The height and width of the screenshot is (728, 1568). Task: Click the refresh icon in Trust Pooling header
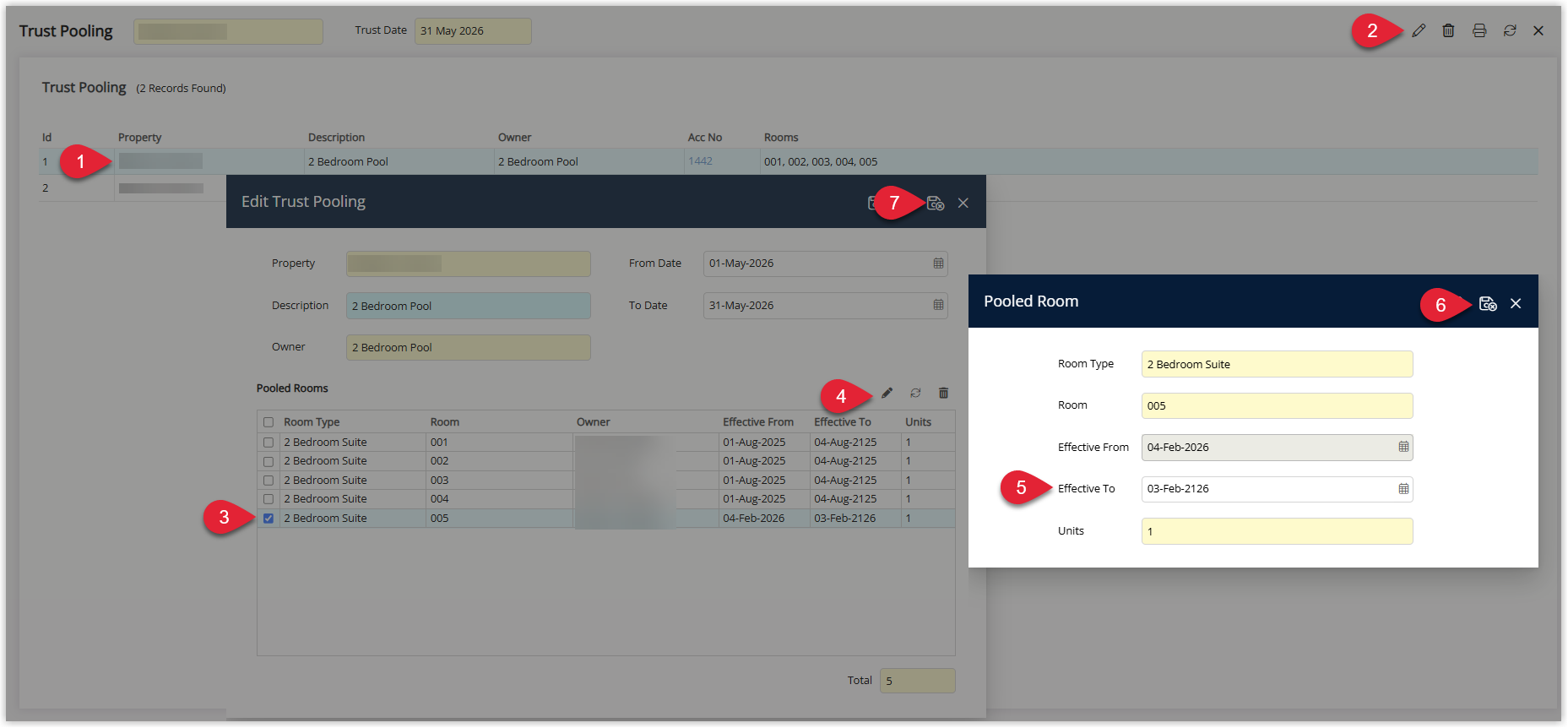tap(1510, 30)
